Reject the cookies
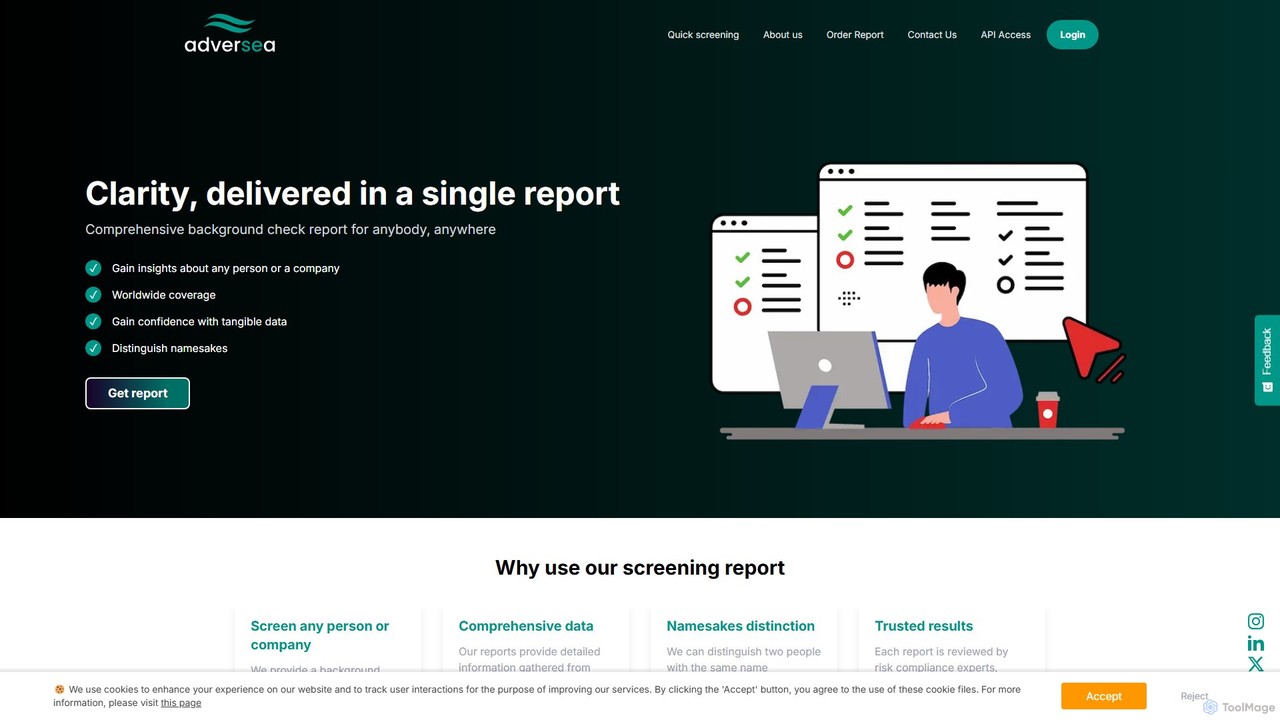Screen dimensions: 1280x720 [1194, 696]
